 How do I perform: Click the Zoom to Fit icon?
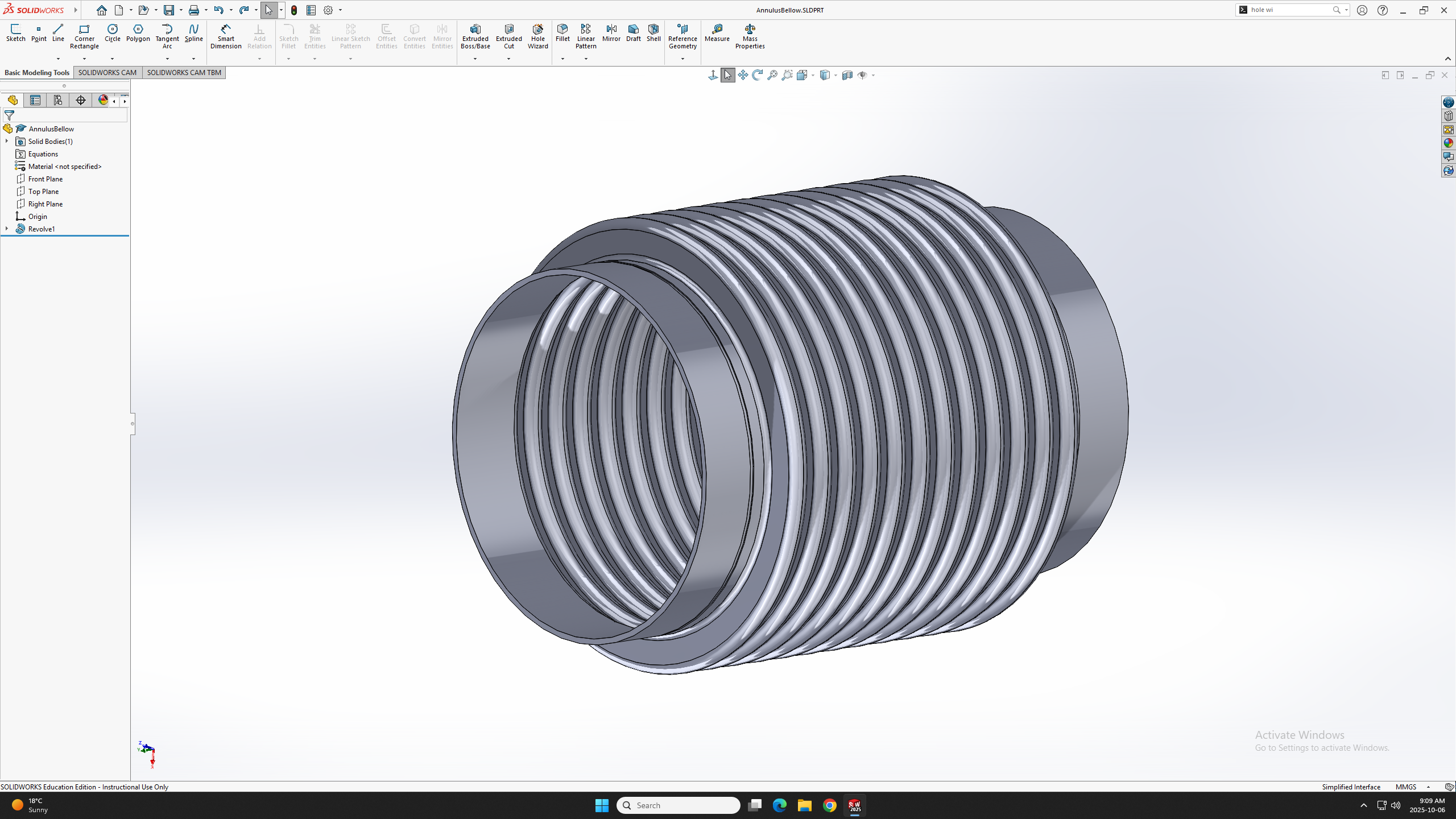coord(772,75)
